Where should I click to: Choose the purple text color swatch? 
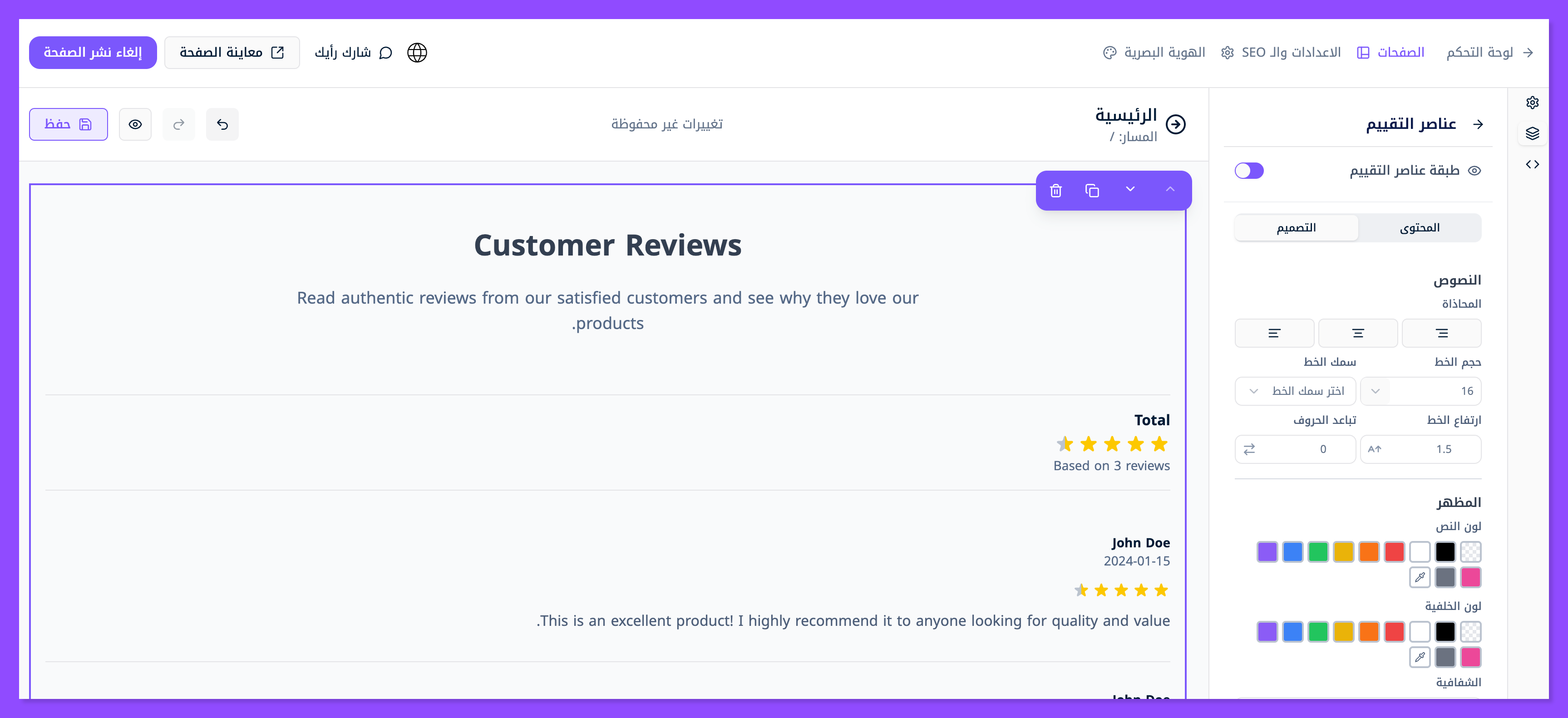click(1267, 551)
